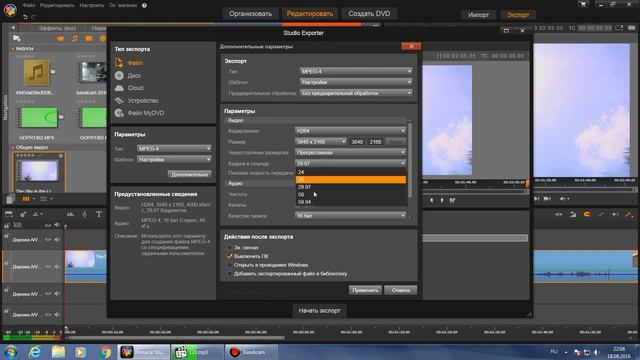Viewport: 640px width, 360px height.
Task: Open the Шаблон Настройки dropdown in Экспорт section
Action: (356, 82)
